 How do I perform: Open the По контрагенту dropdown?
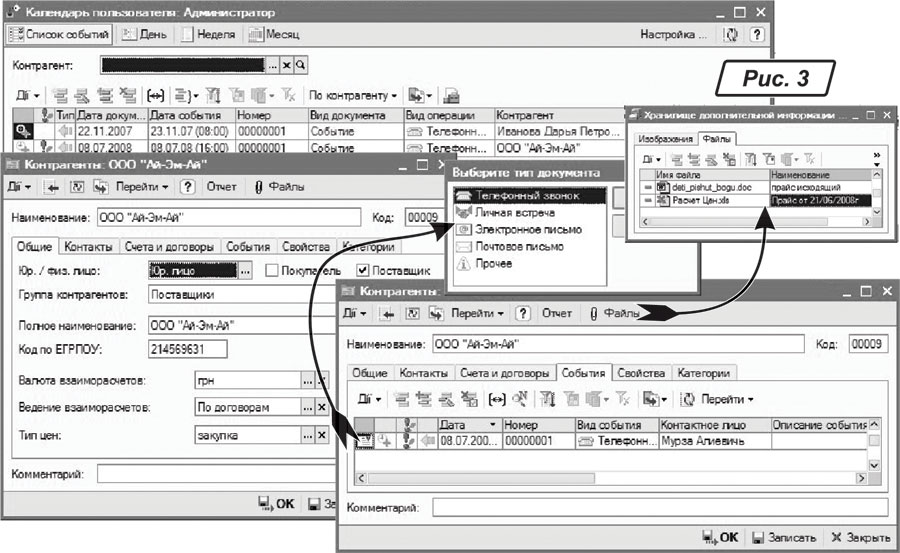point(353,95)
